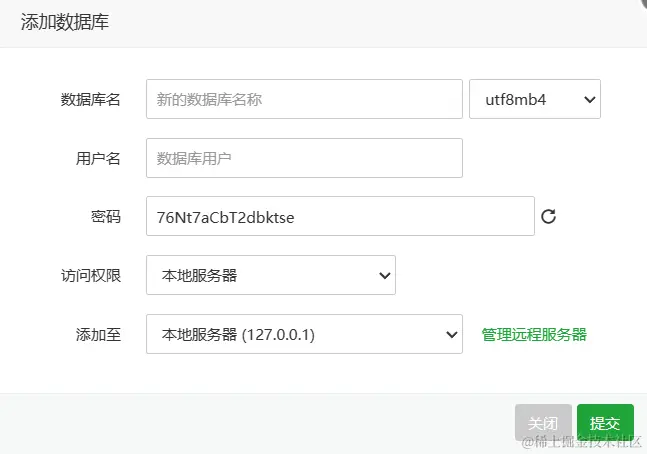Submit the form with 提交 button
The width and height of the screenshot is (647, 454).
[605, 423]
